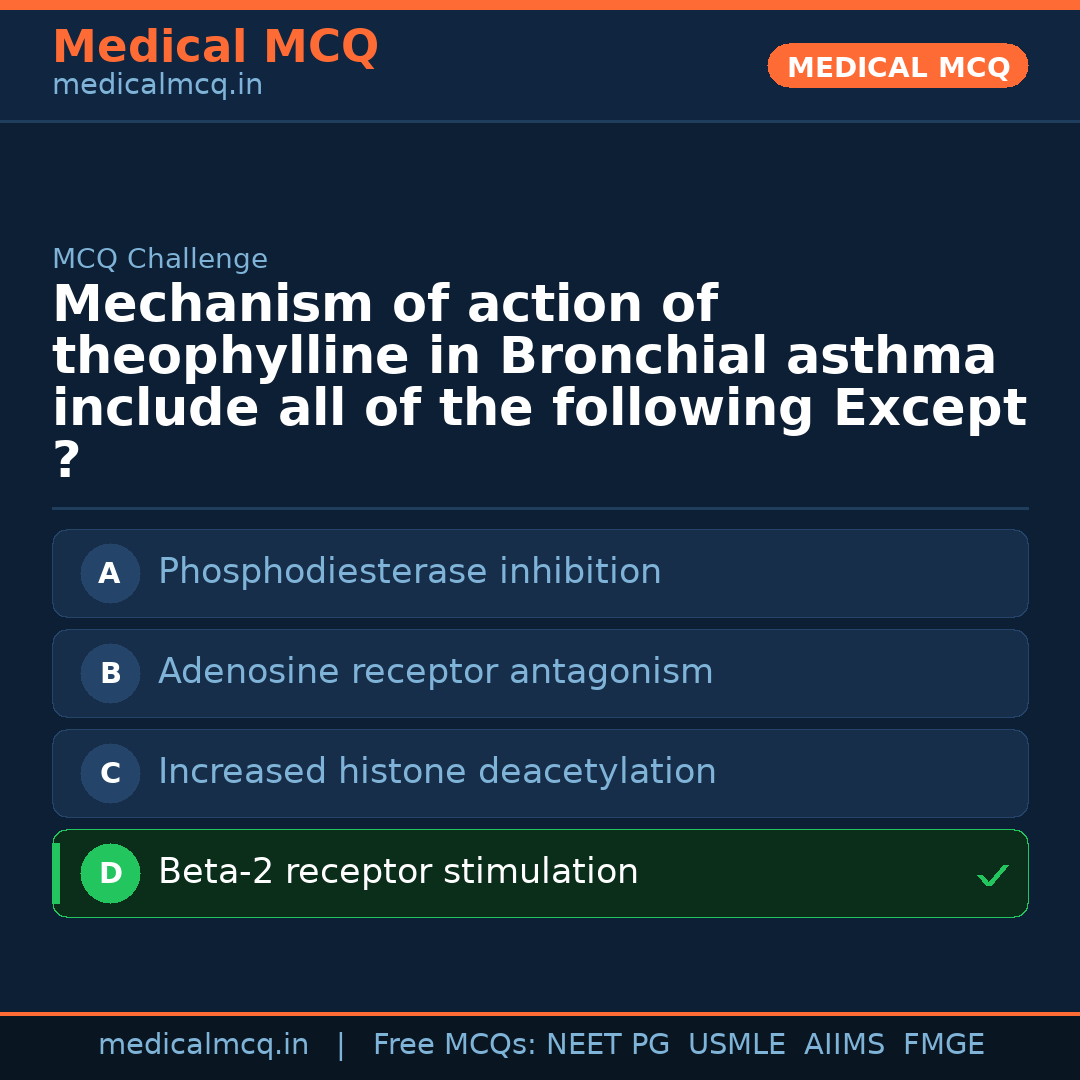Select the B letter circle icon
The image size is (1080, 1080).
[110, 674]
